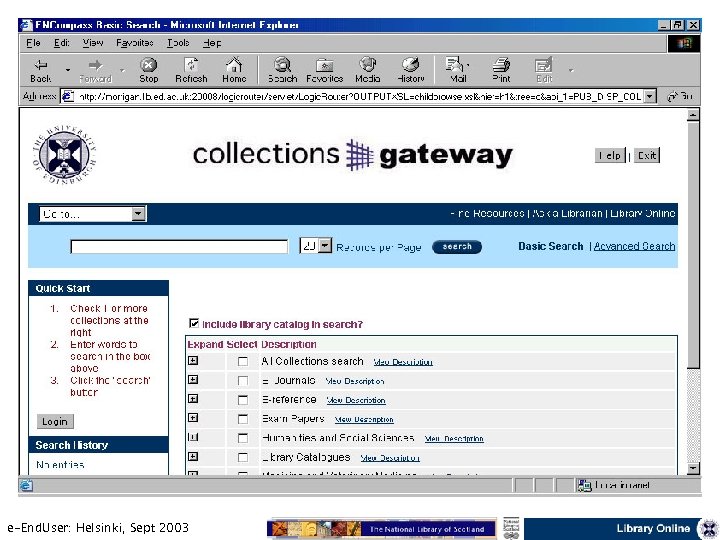Open the File menu
720x540 pixels.
point(33,43)
